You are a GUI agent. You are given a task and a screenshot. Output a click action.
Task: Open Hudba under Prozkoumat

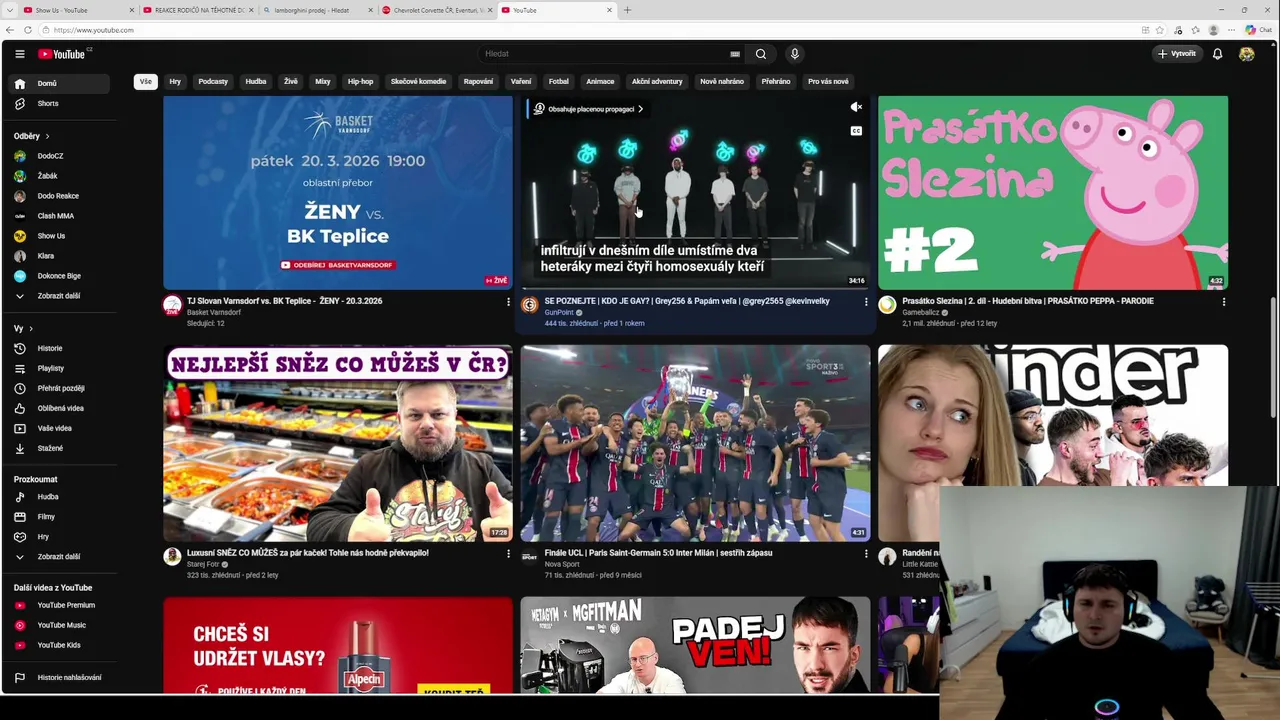click(60, 497)
